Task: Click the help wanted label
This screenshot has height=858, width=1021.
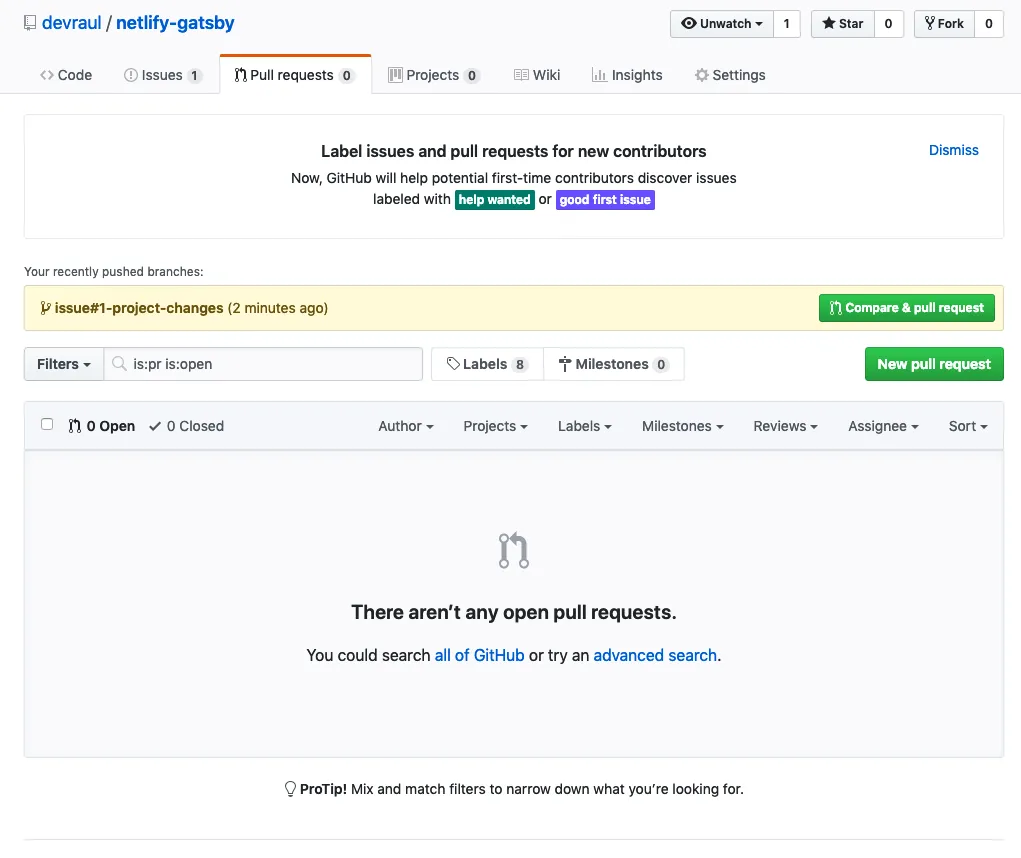Action: 494,200
